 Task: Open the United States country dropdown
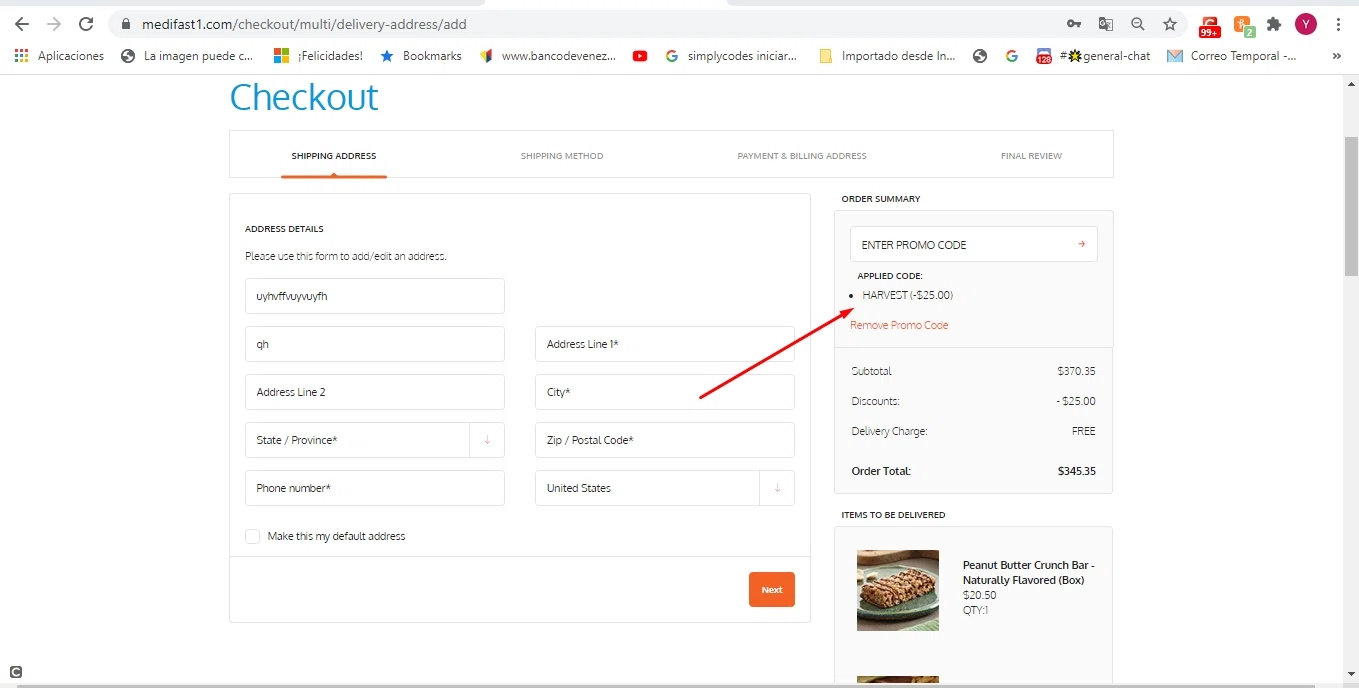click(665, 488)
